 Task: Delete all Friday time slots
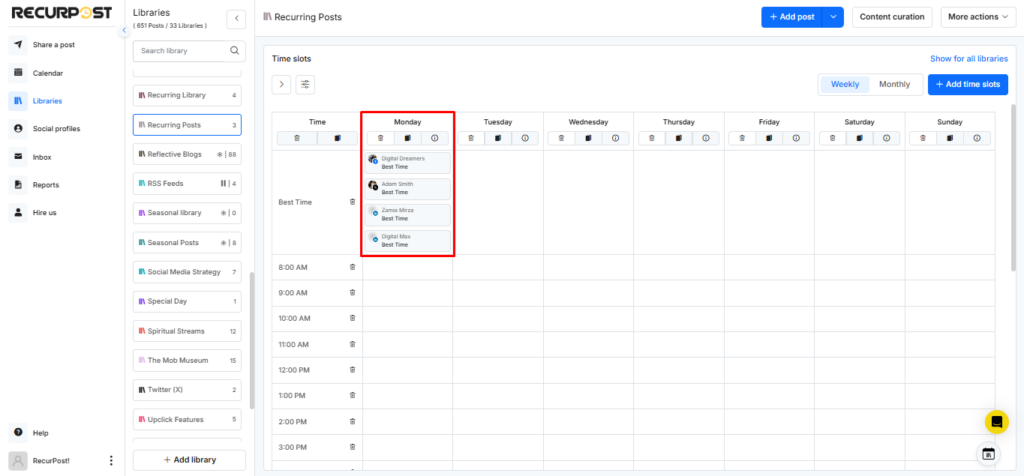[743, 138]
